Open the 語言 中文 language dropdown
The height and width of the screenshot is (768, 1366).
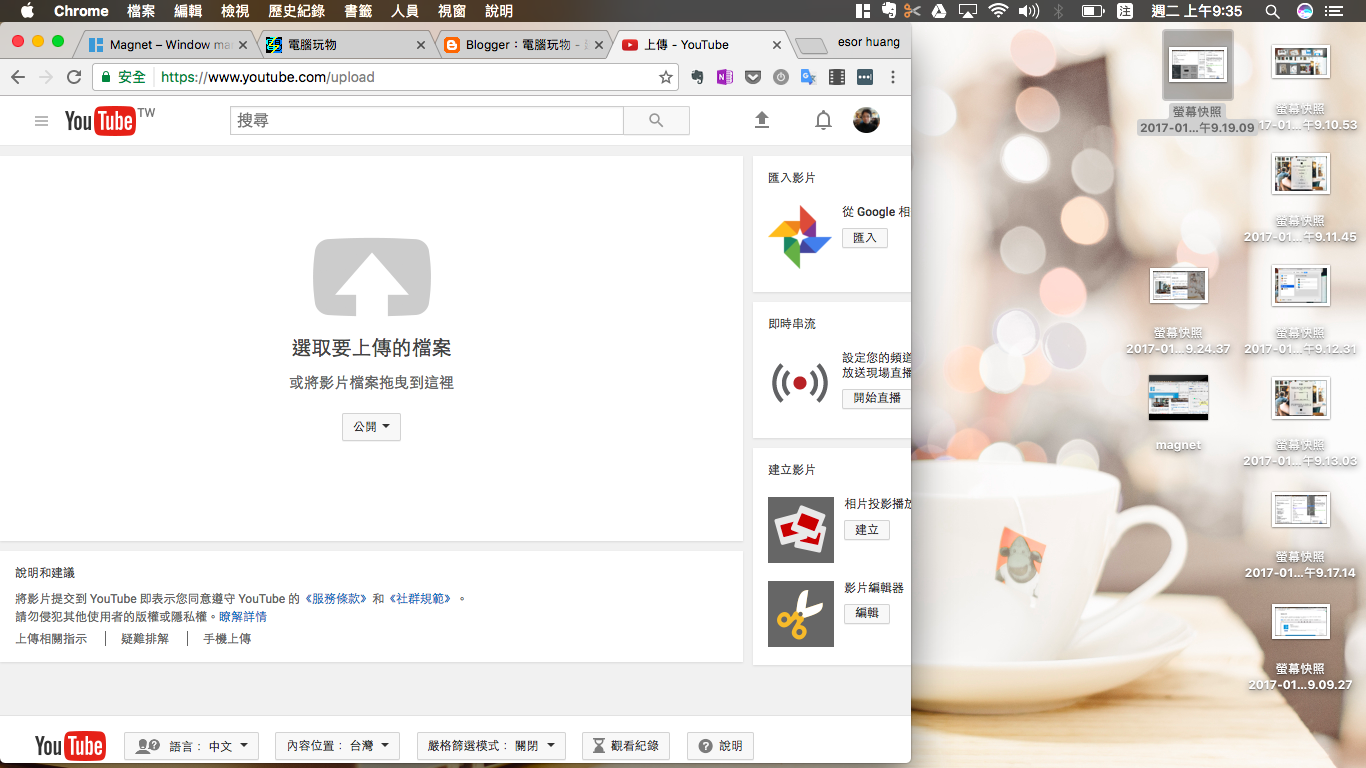tap(191, 746)
